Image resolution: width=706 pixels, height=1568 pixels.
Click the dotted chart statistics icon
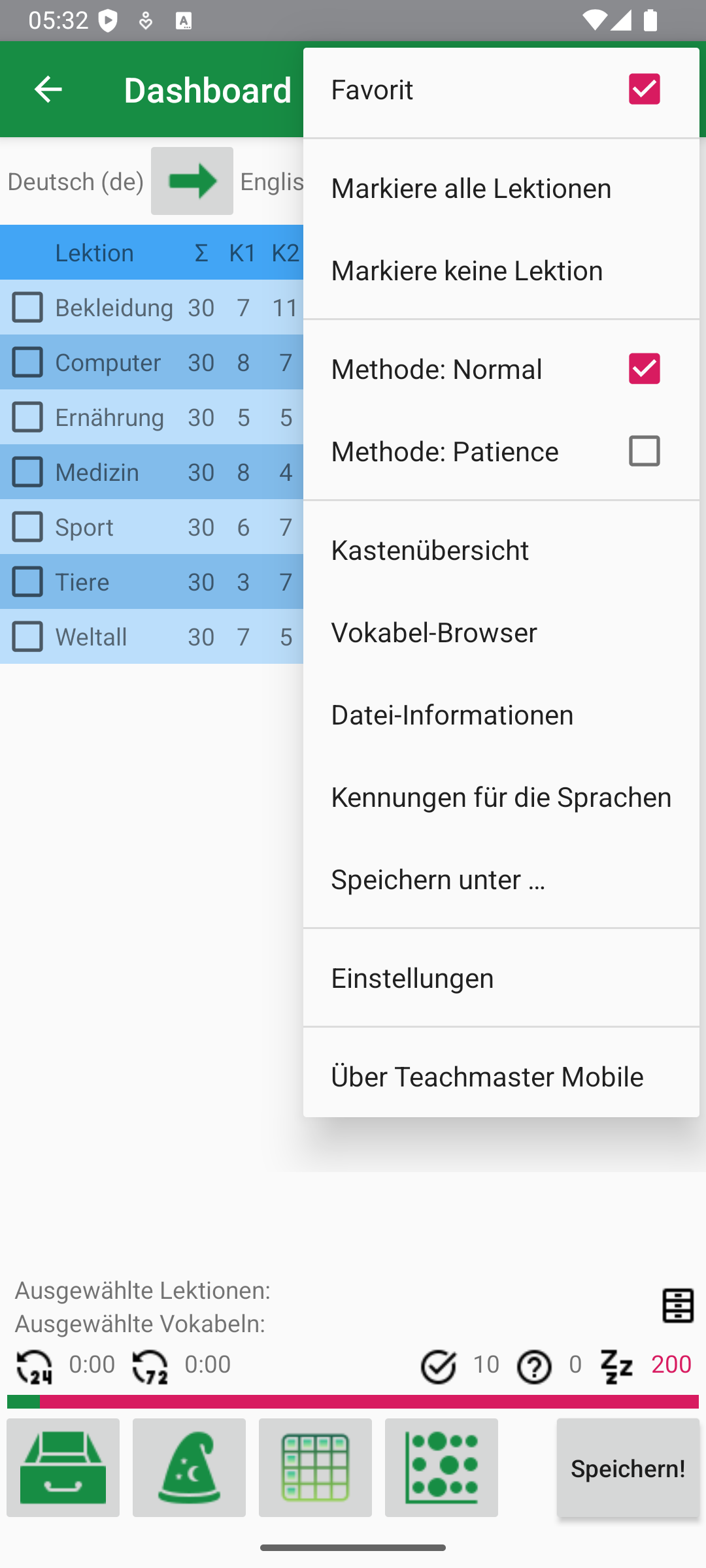[441, 1467]
